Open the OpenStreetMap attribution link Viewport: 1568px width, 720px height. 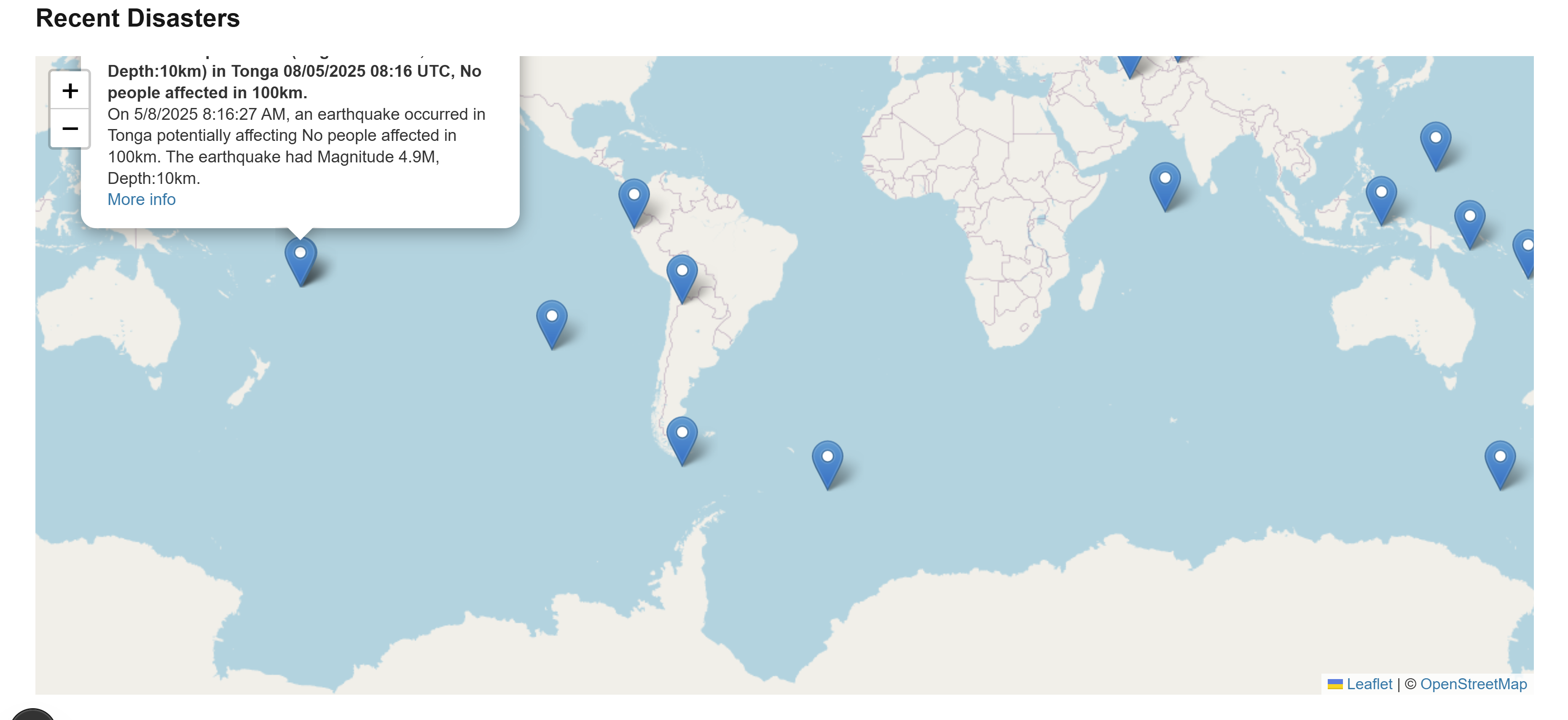(x=1473, y=684)
